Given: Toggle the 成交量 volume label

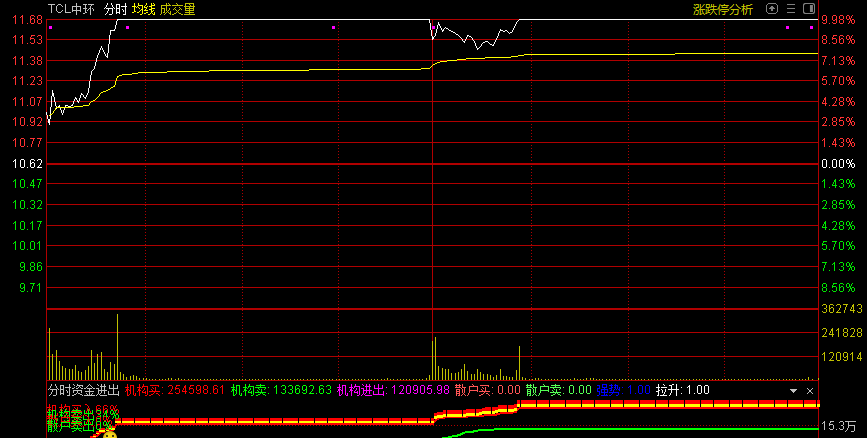Looking at the screenshot, I should tap(178, 9).
